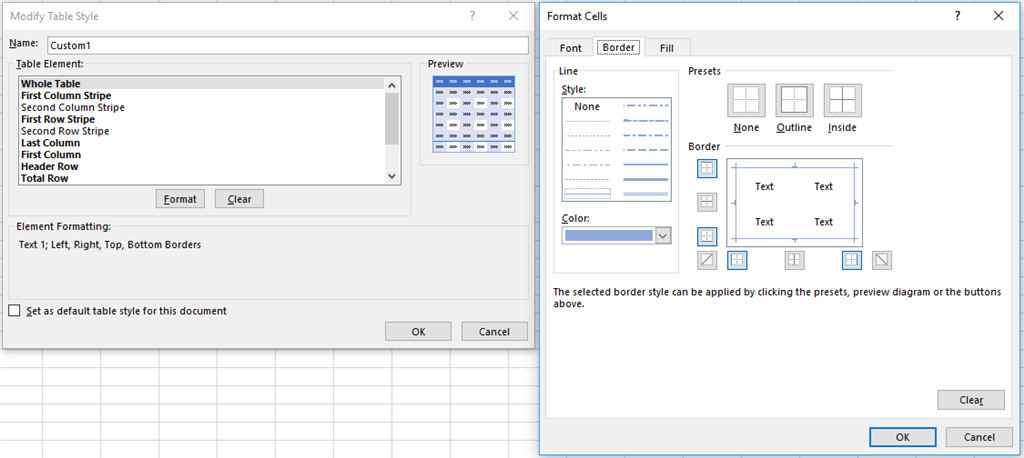The width and height of the screenshot is (1024, 458).
Task: Toggle the top border button
Action: click(x=707, y=169)
